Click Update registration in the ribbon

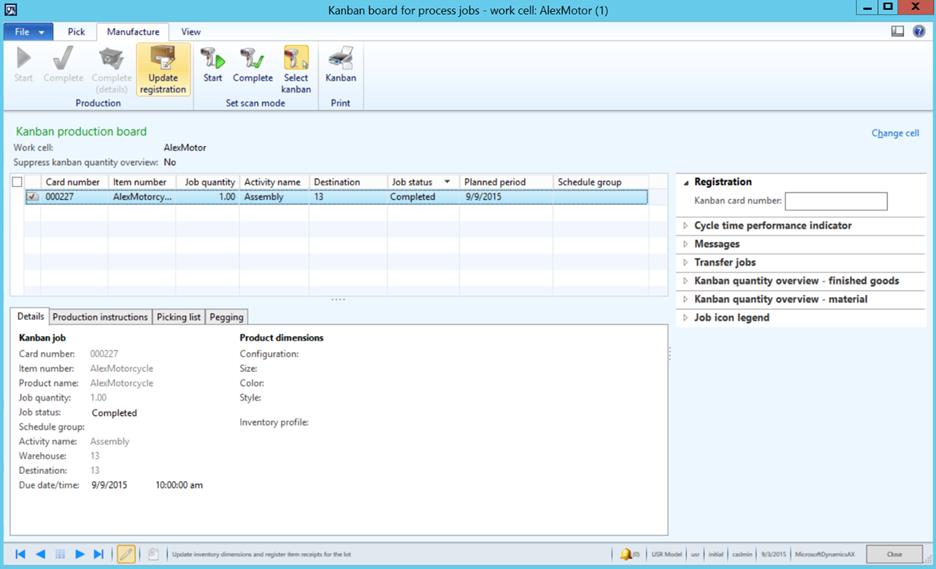click(163, 70)
